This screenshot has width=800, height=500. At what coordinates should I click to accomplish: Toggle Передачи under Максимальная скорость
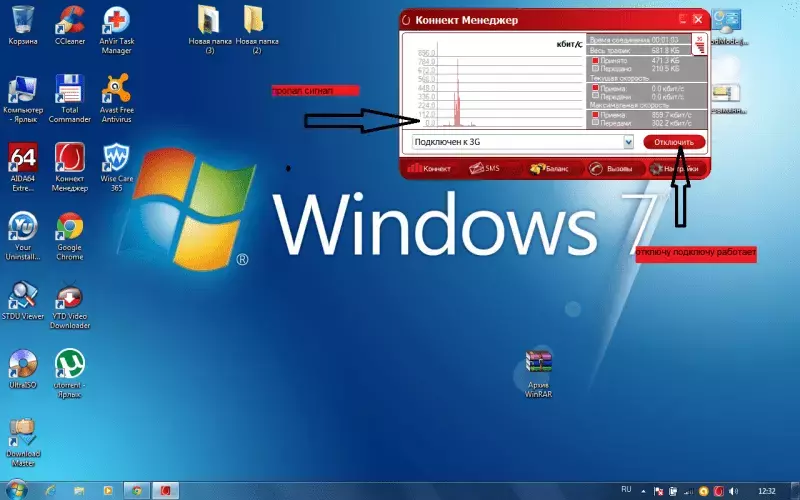595,122
